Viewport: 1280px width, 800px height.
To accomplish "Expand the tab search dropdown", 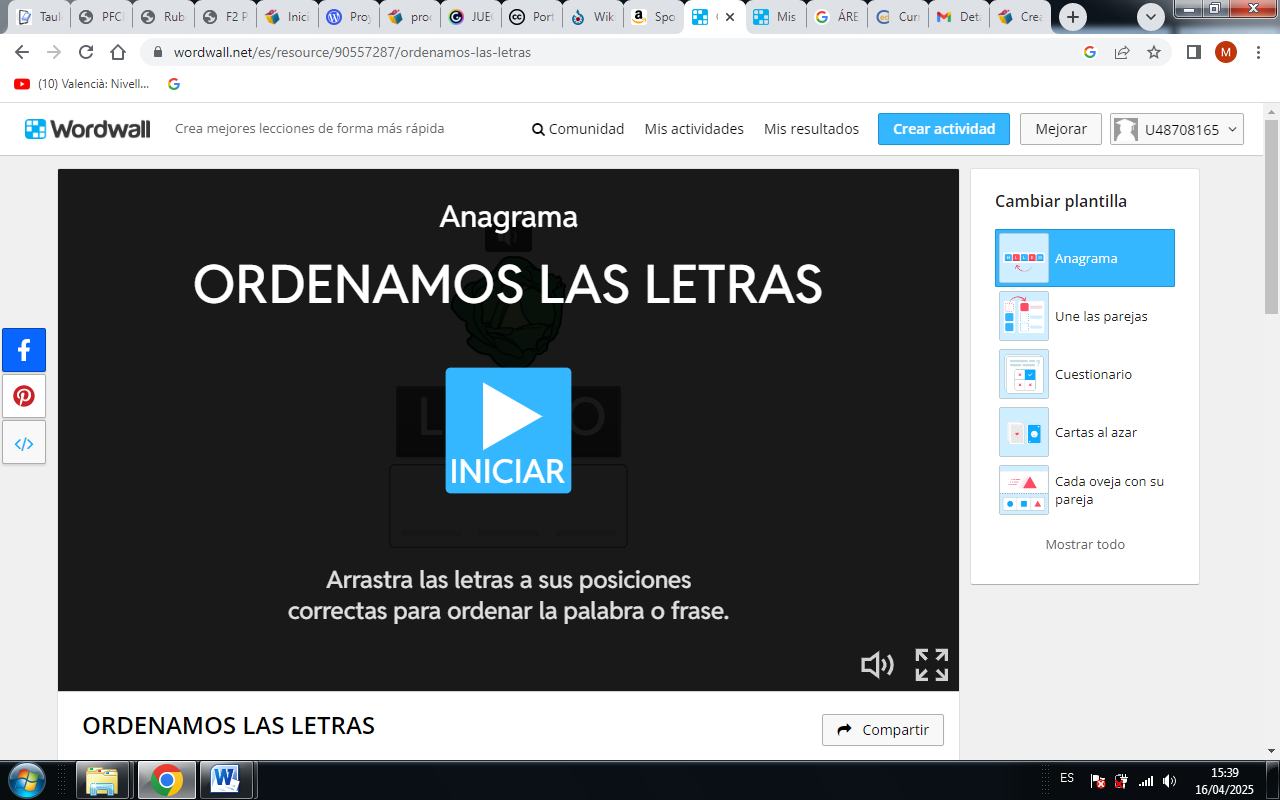I will tap(1152, 17).
